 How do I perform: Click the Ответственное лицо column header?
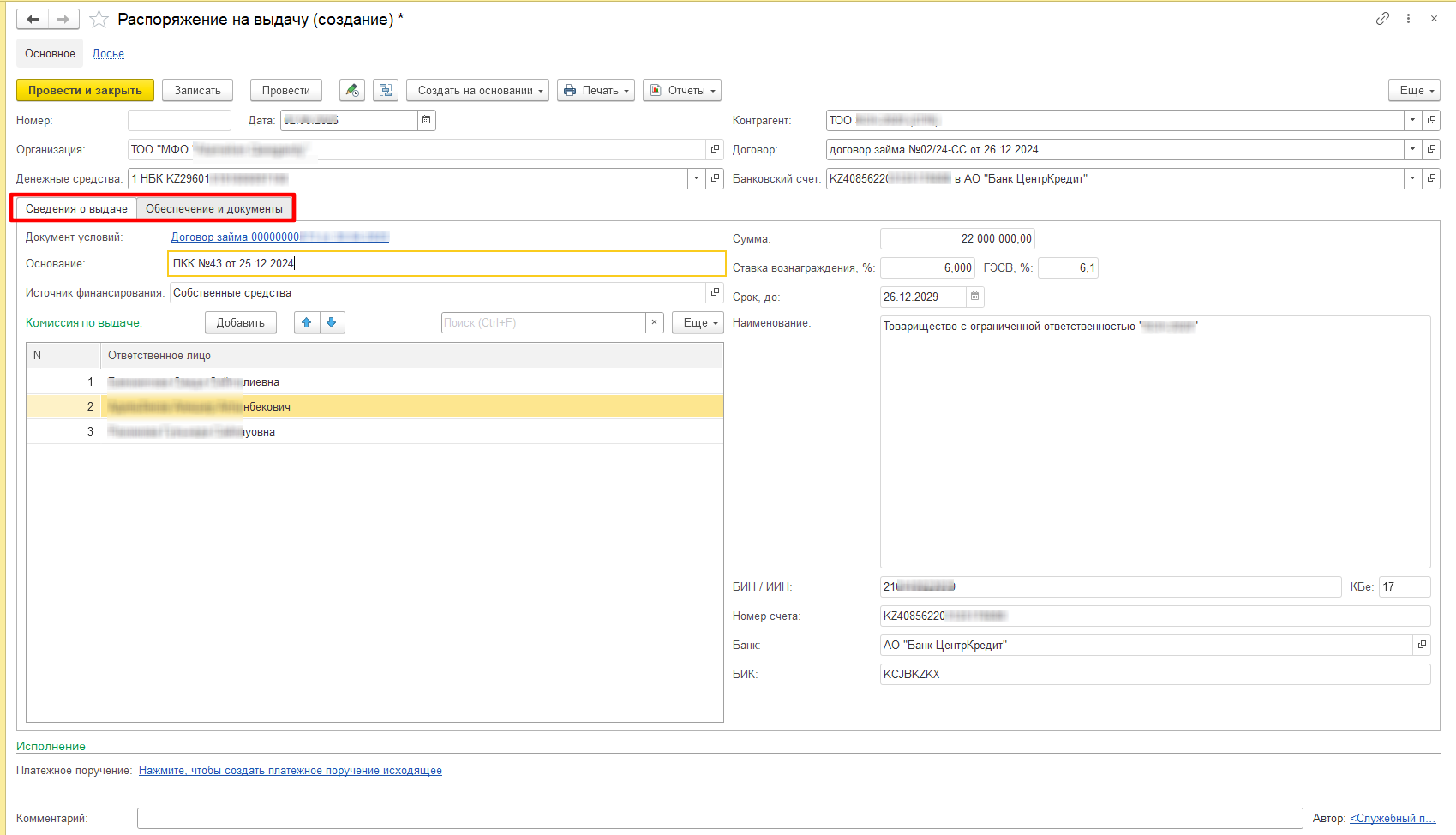point(412,355)
